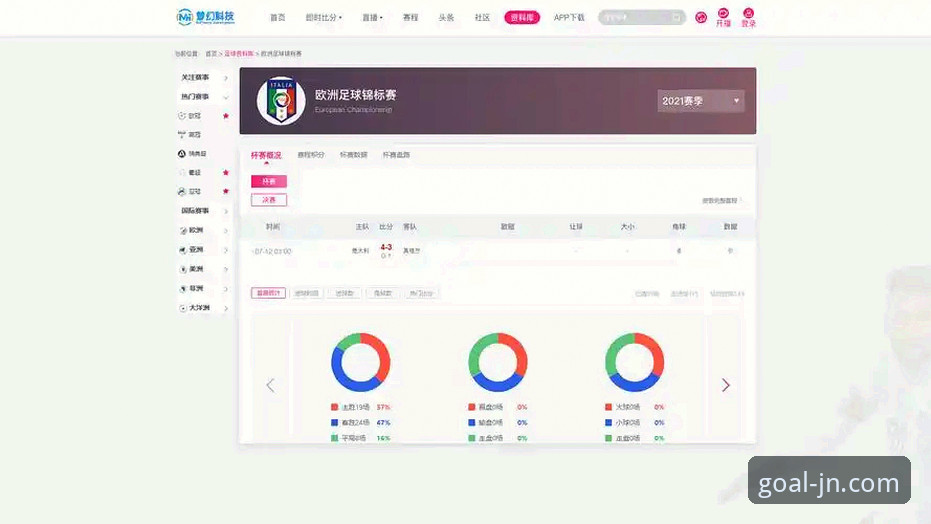Image resolution: width=931 pixels, height=524 pixels.
Task: Open the 首页 nav item
Action: click(x=277, y=18)
